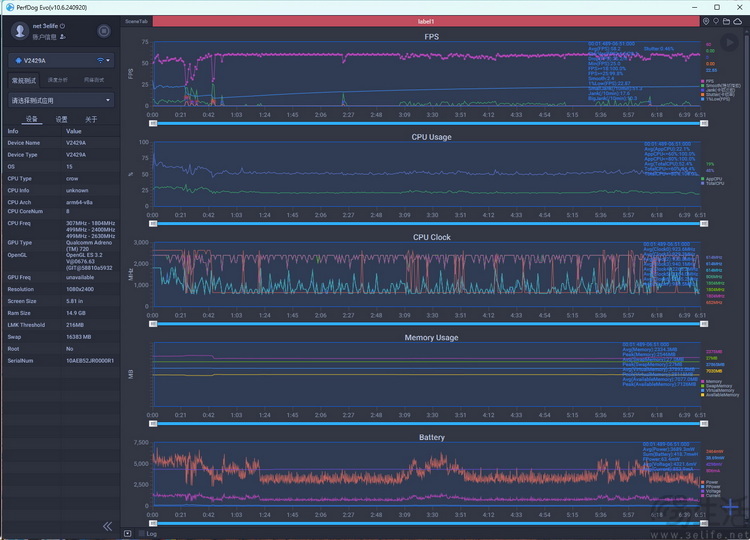
Task: Click the WiFi connection icon for V2429A
Action: click(x=100, y=60)
